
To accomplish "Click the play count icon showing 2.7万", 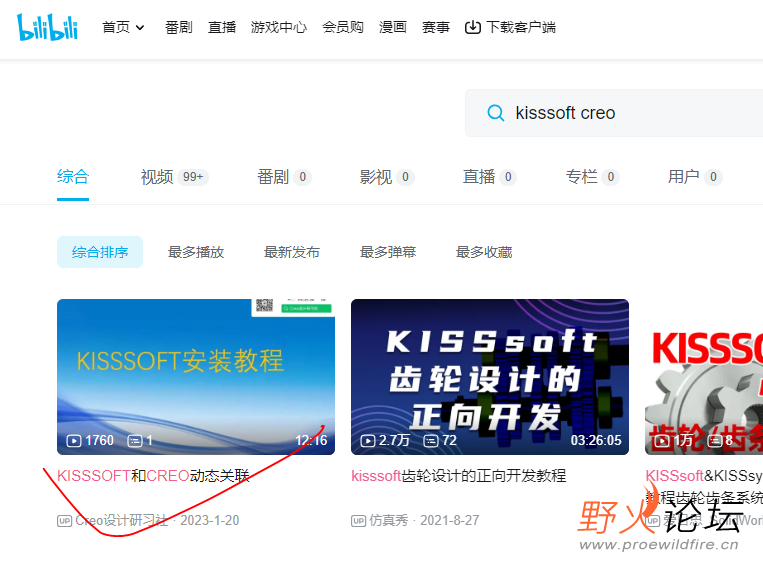I will [x=367, y=441].
